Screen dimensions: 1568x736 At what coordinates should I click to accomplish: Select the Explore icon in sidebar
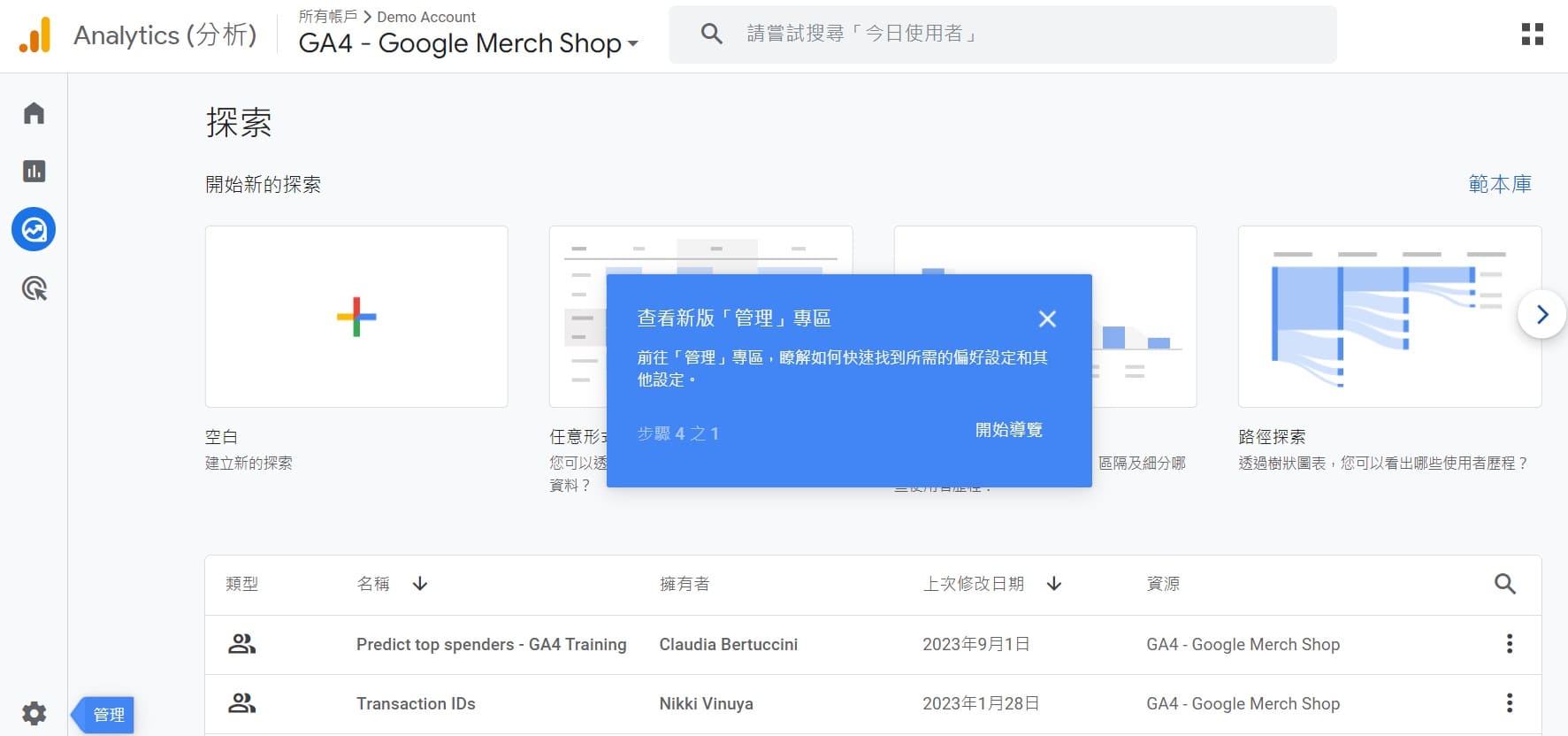tap(34, 230)
